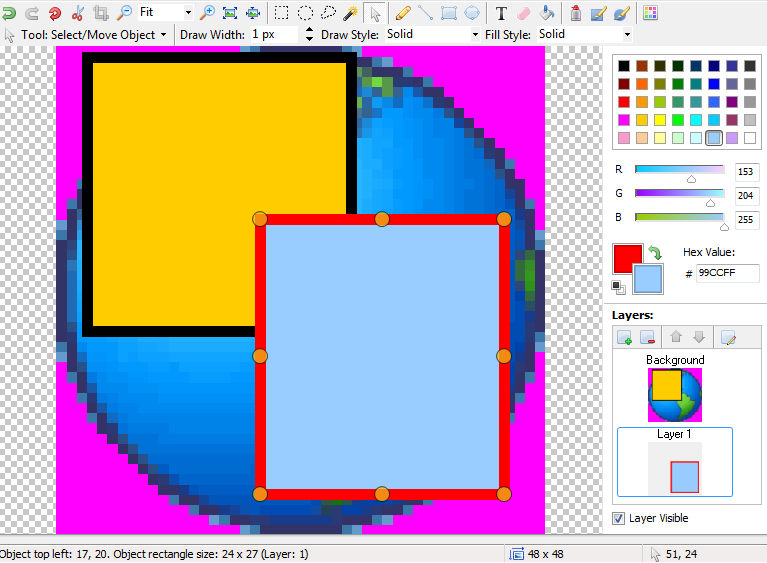Click the B value field showing 255

pos(746,220)
